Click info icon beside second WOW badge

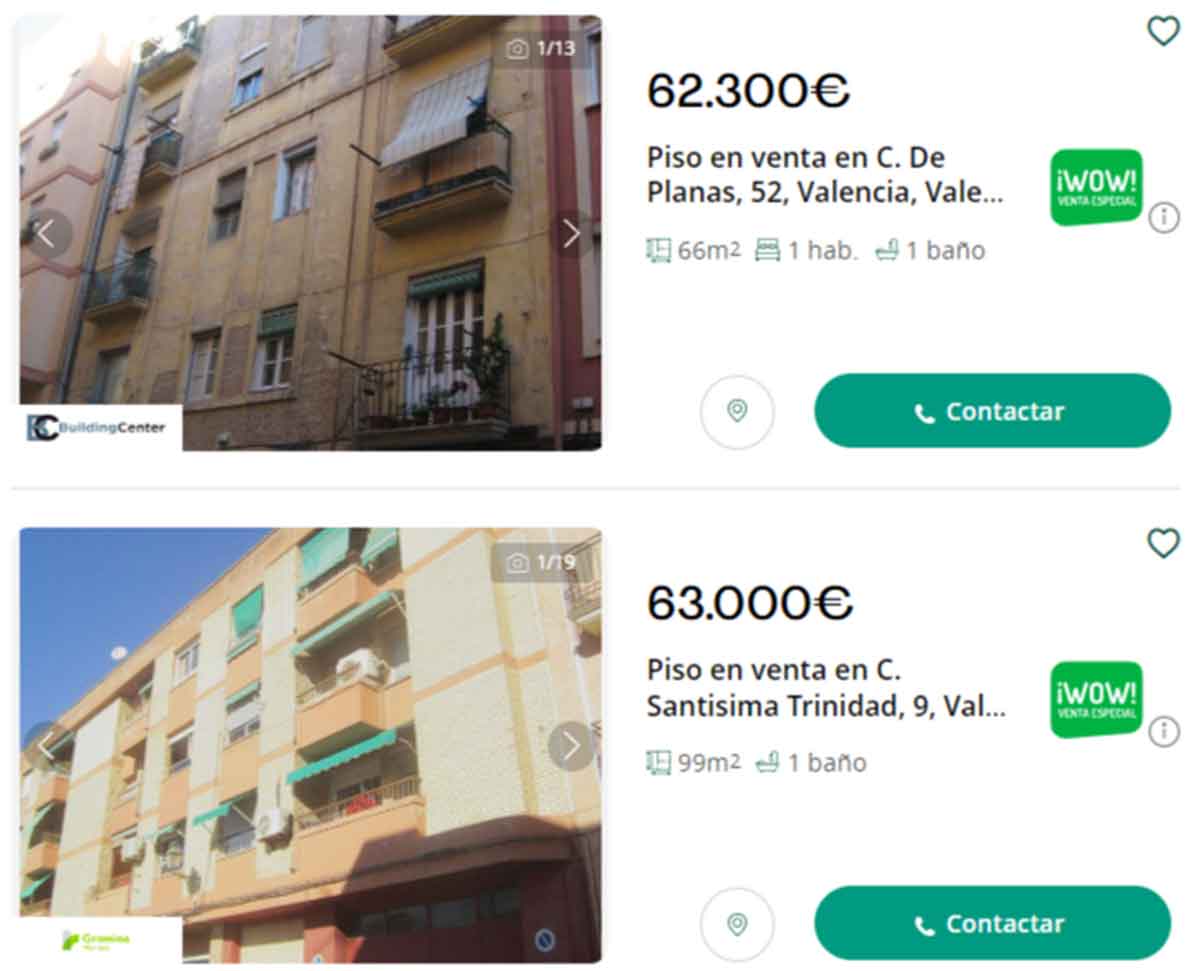[x=1164, y=732]
